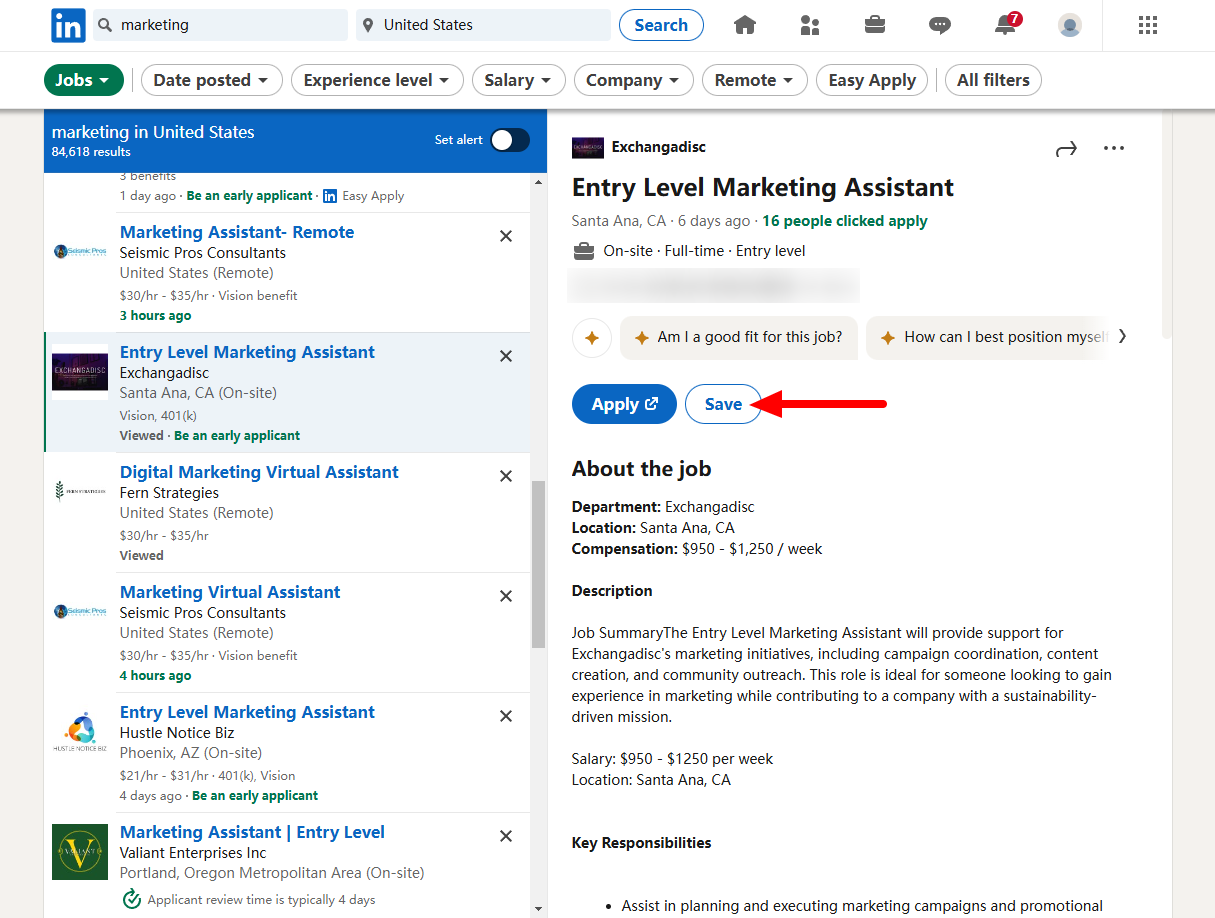Open the three-dot menu for the job
The width and height of the screenshot is (1215, 918).
coord(1114,147)
